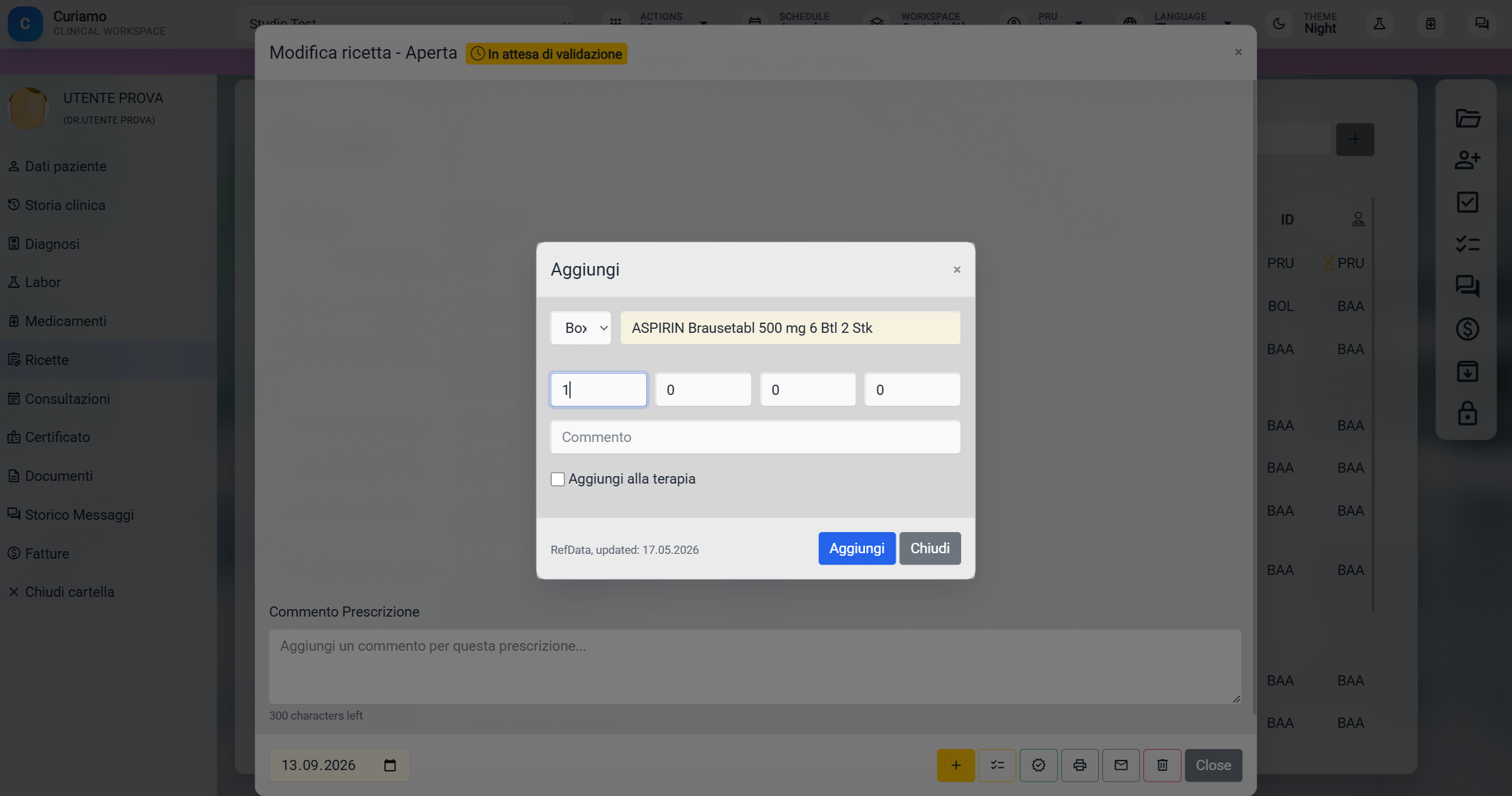This screenshot has width=1512, height=796.
Task: Open the checklist icon in right sidebar
Action: click(1467, 244)
